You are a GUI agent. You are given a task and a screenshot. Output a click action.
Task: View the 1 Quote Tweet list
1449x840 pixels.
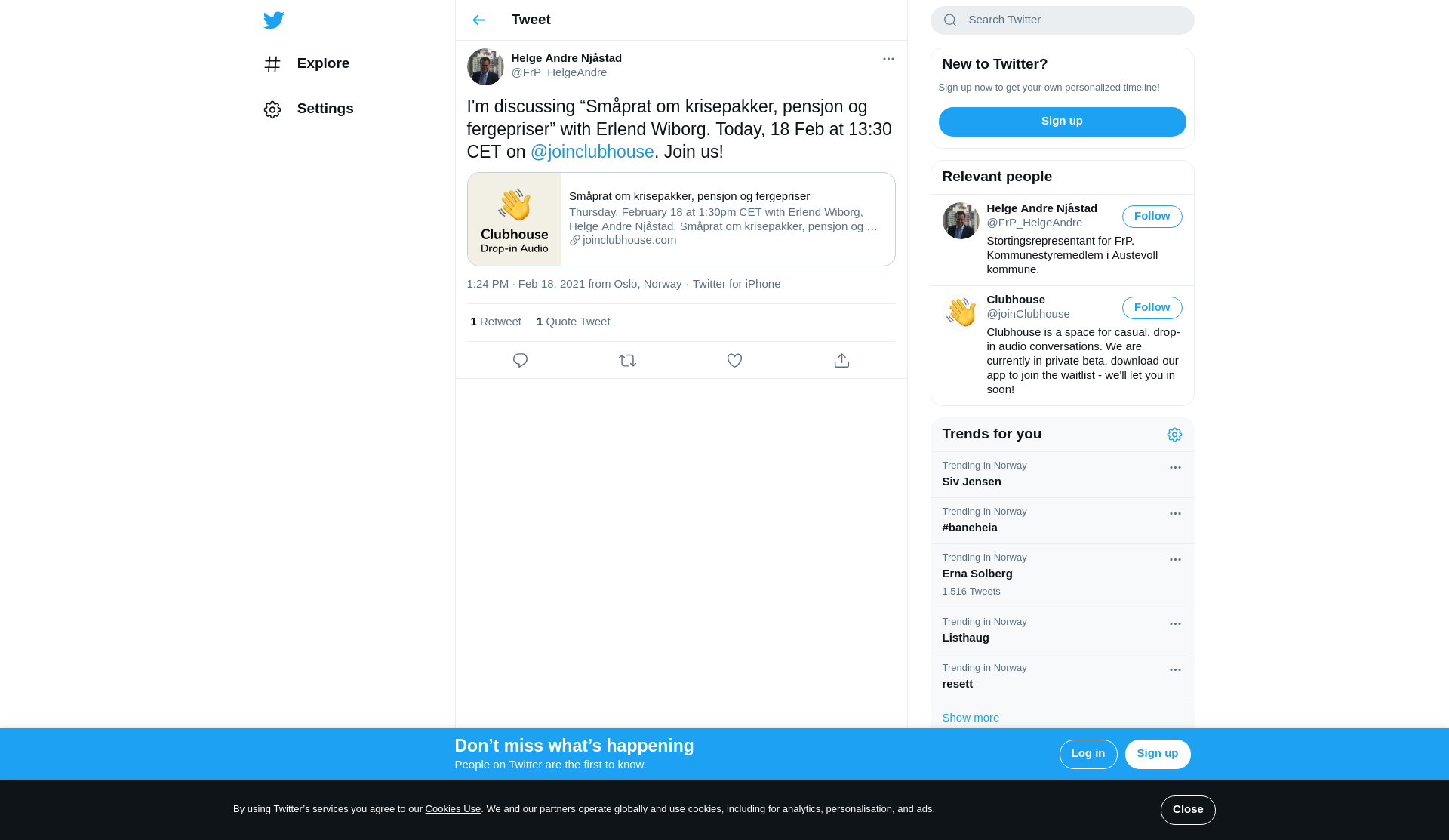click(x=574, y=322)
